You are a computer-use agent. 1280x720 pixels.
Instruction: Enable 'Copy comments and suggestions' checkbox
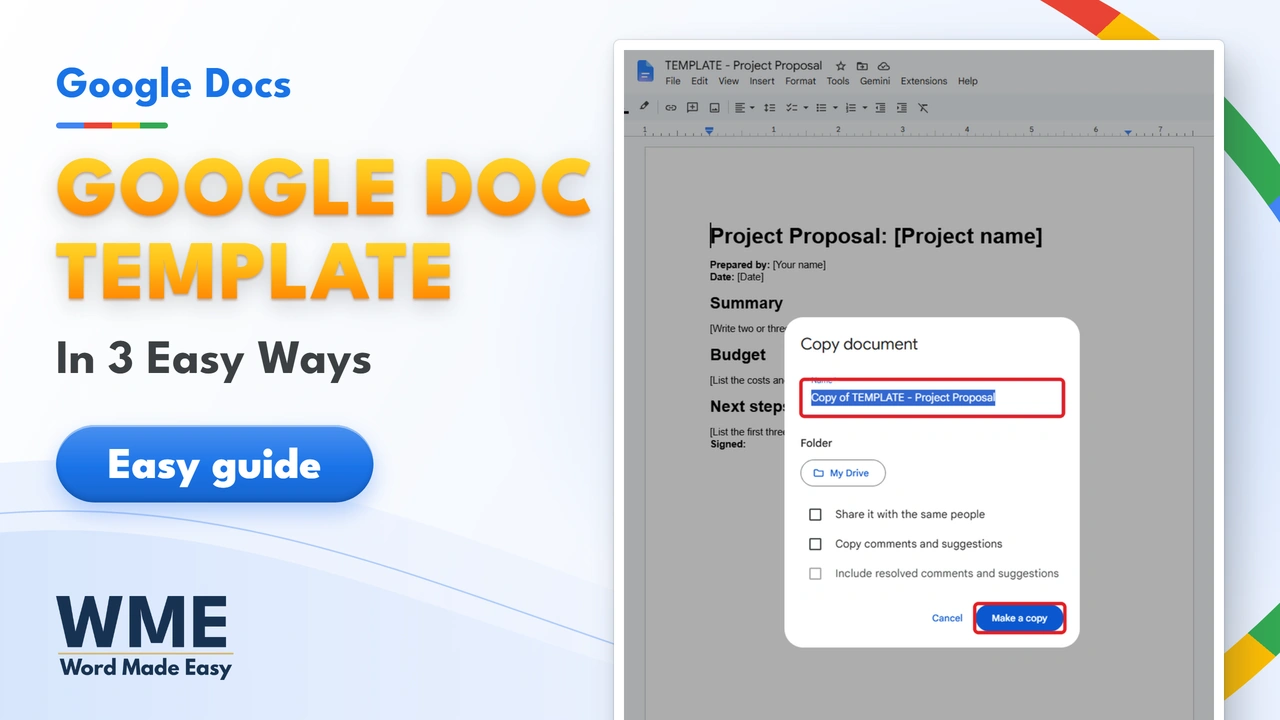coord(815,544)
